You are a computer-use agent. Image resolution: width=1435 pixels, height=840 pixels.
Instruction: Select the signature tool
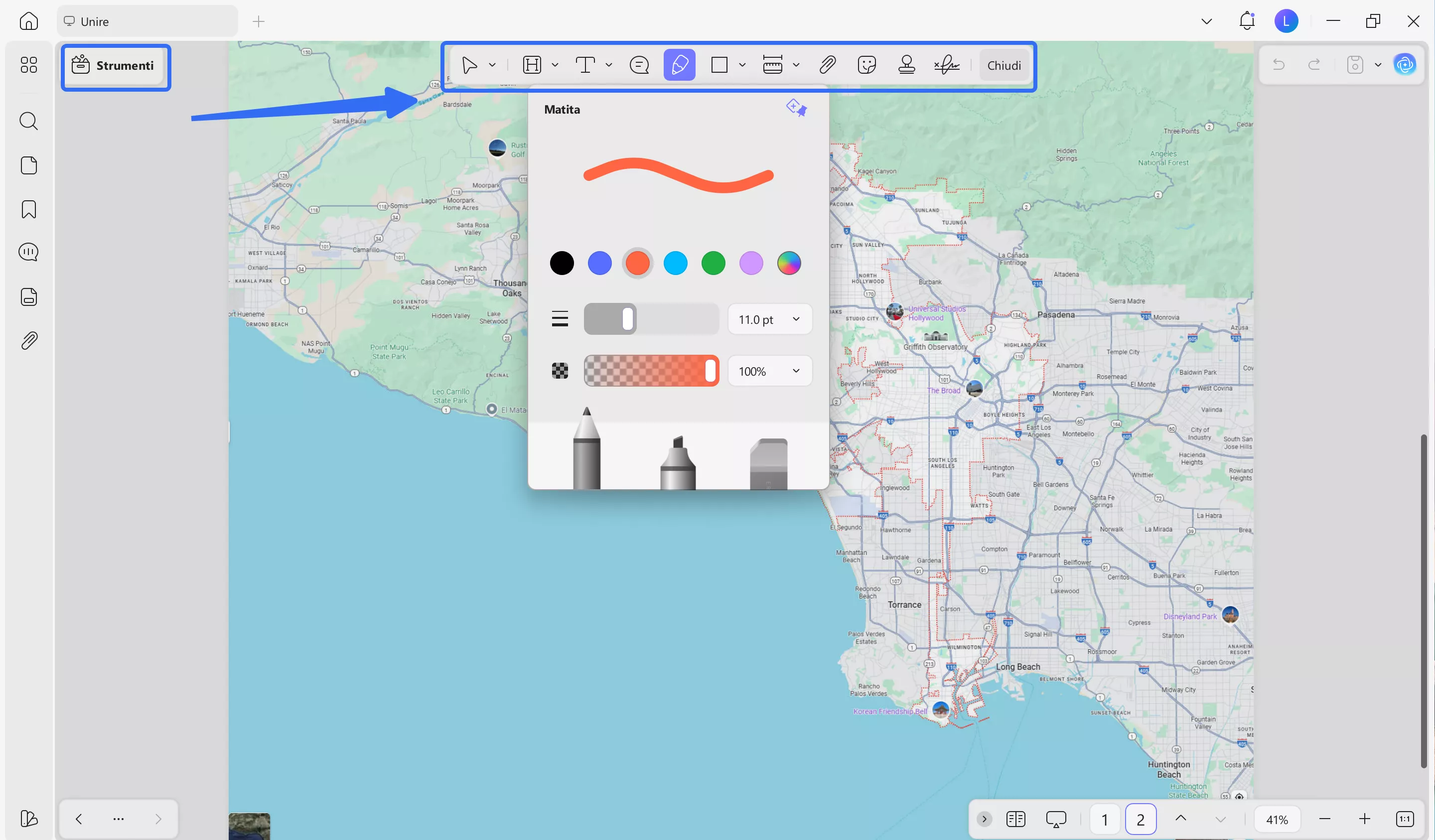coord(946,64)
